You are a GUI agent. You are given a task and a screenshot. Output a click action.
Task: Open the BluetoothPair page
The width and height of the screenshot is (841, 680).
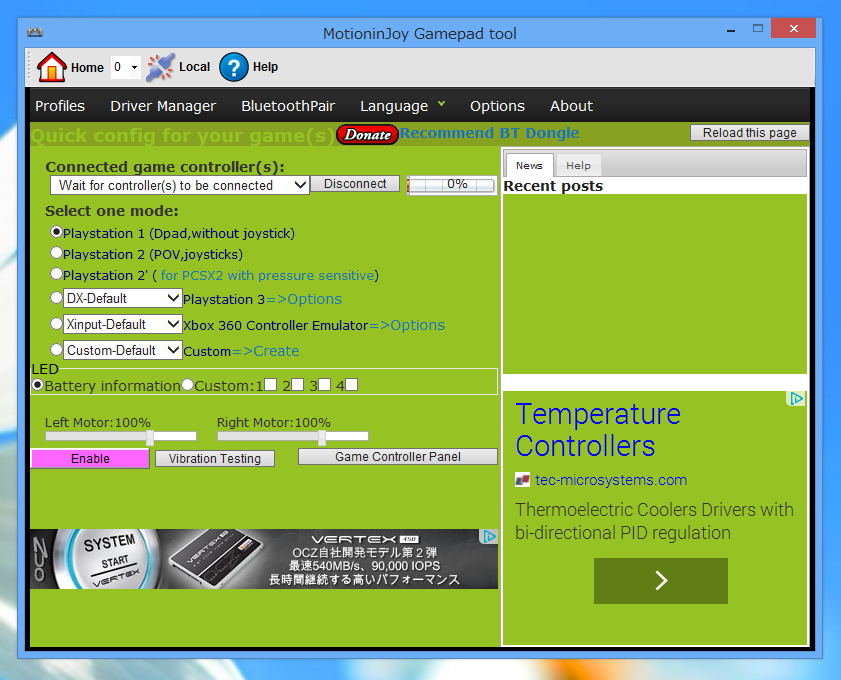[x=288, y=106]
